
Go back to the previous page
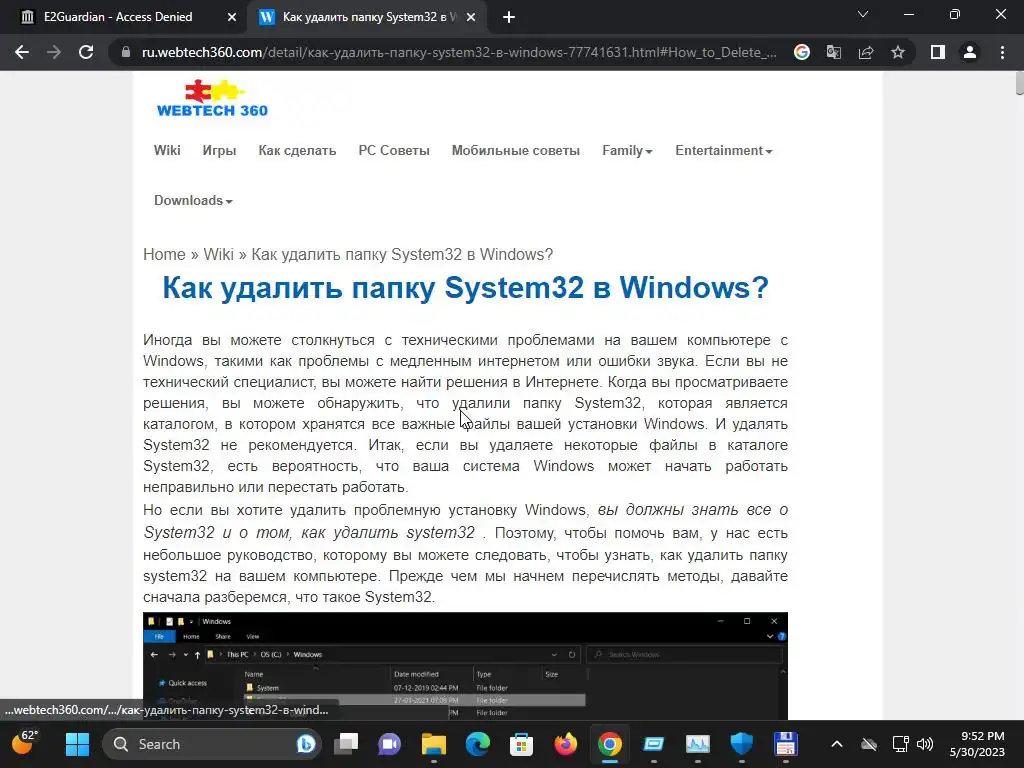point(22,52)
